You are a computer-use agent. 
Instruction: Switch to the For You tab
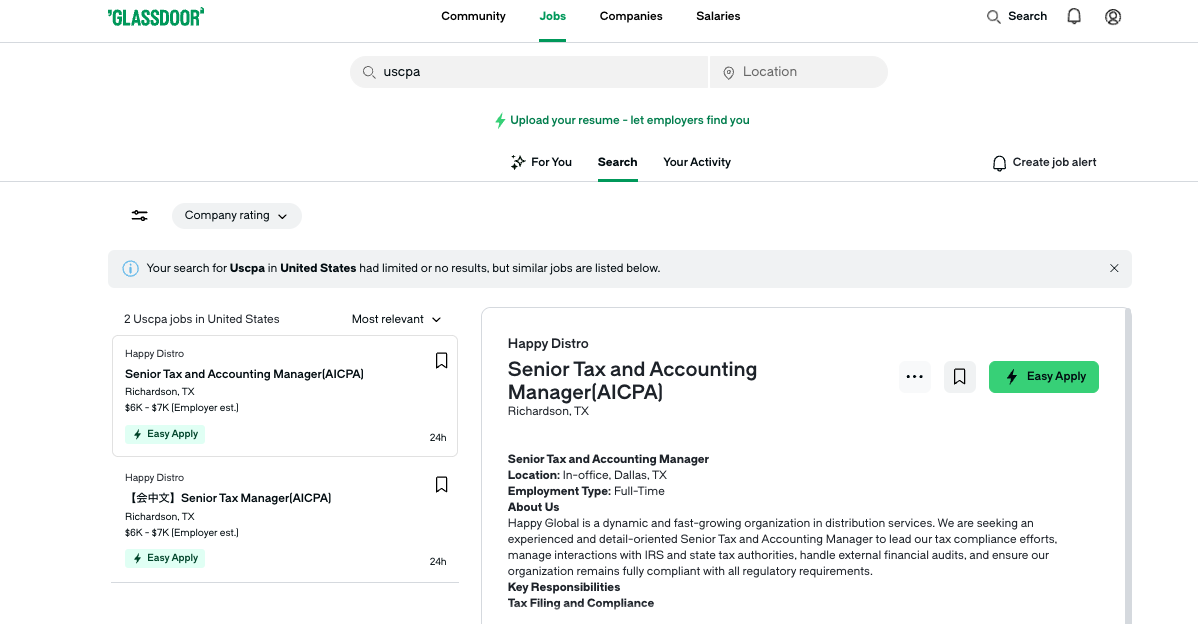tap(541, 162)
